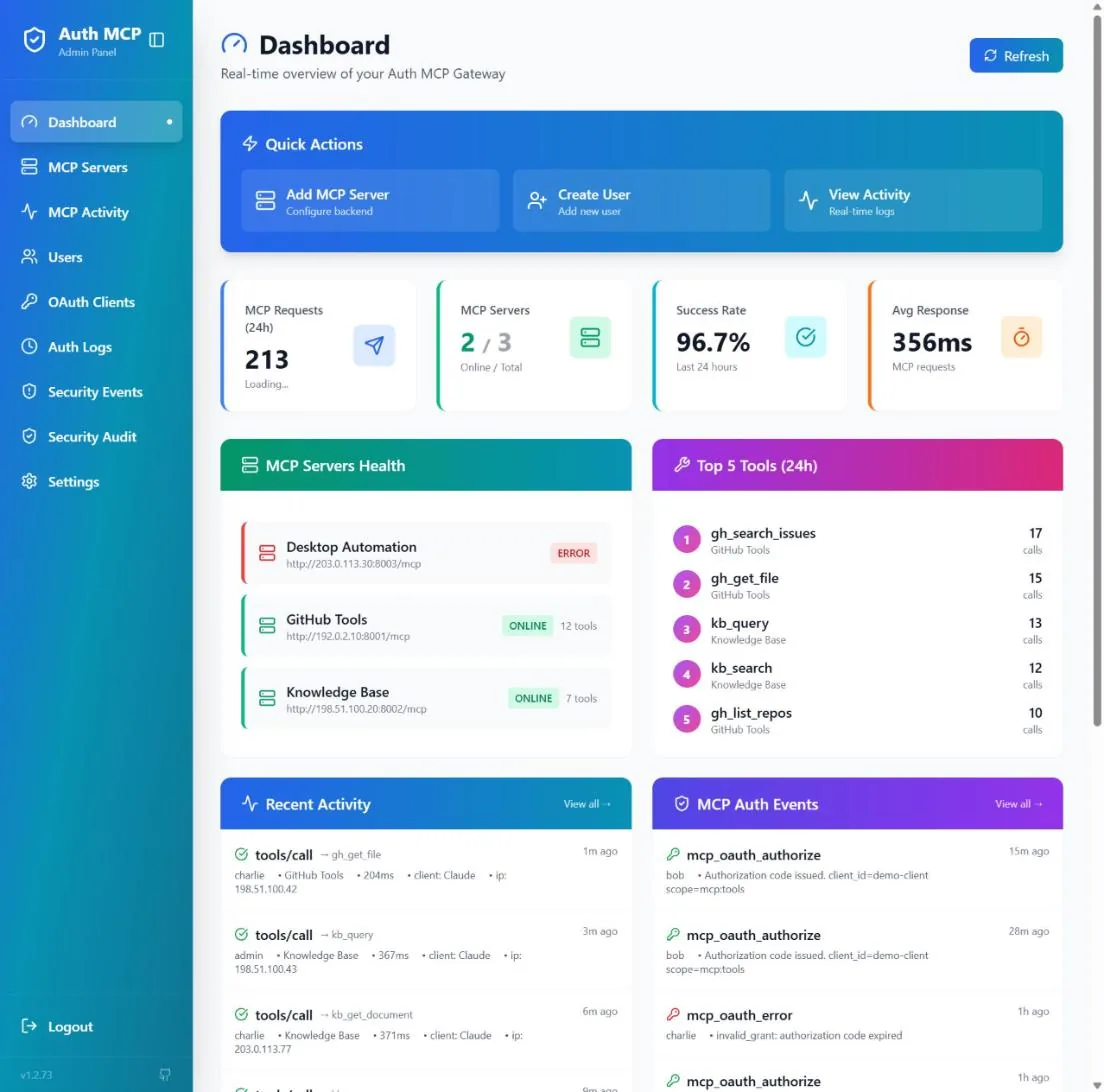Click rank badge 4 for kb_search

(686, 674)
